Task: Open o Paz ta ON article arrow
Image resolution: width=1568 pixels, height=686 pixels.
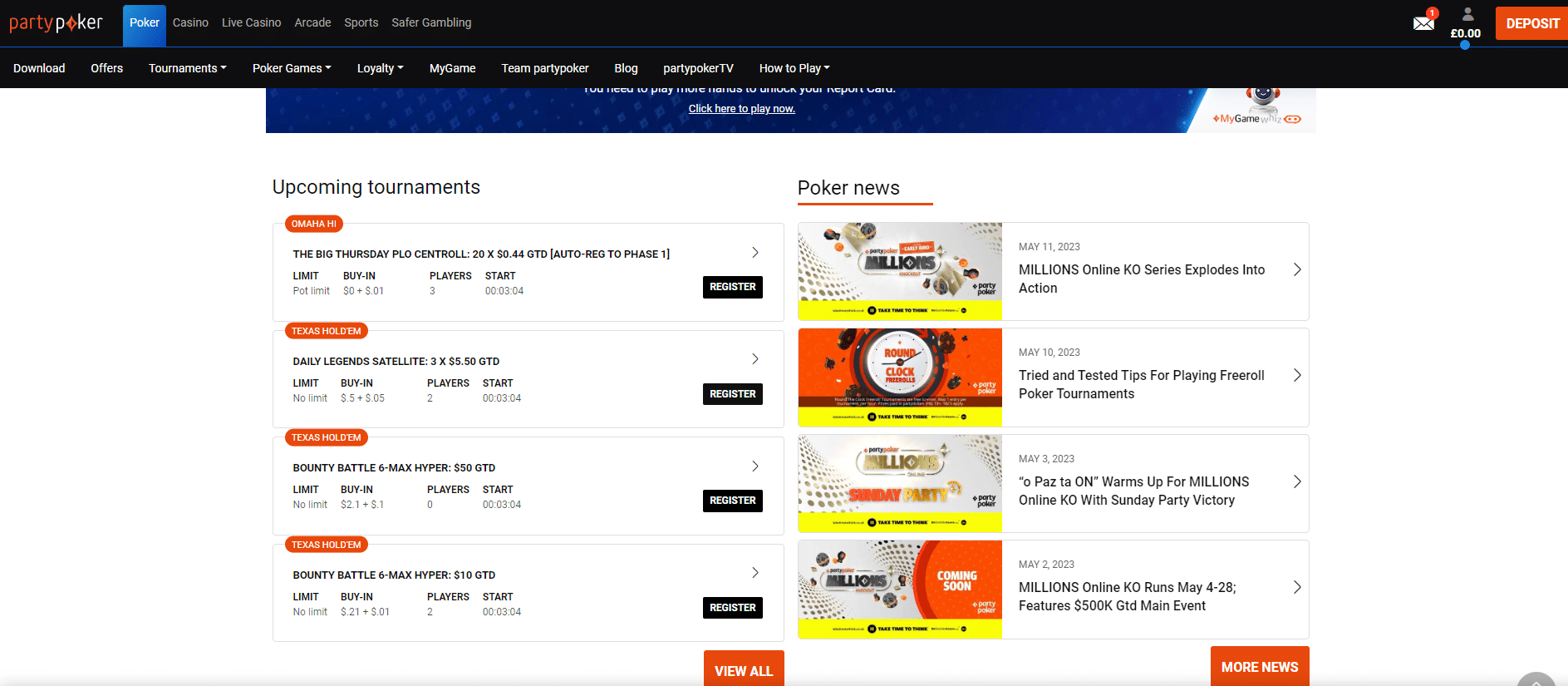Action: 1297,481
